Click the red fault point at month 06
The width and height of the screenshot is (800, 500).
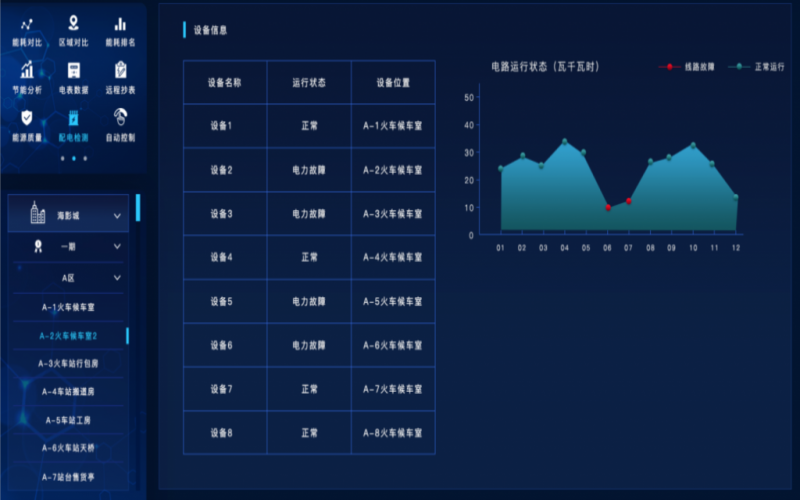point(608,208)
